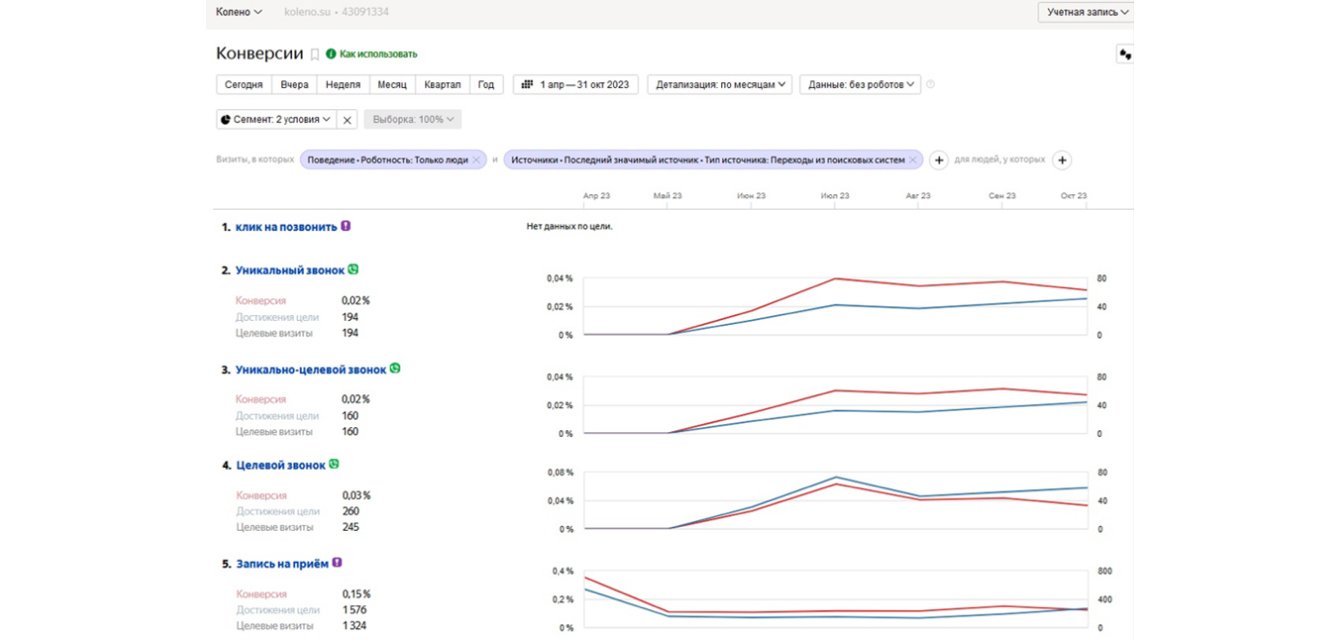Open the date range picker 1 апр — 31 окт 2023
The height and width of the screenshot is (640, 1340).
coord(576,85)
